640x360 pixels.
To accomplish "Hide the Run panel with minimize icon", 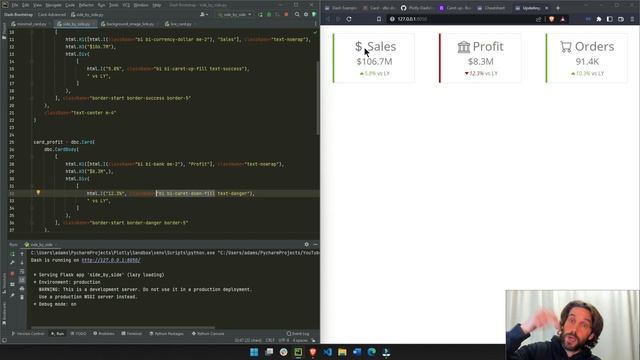I will 315,244.
